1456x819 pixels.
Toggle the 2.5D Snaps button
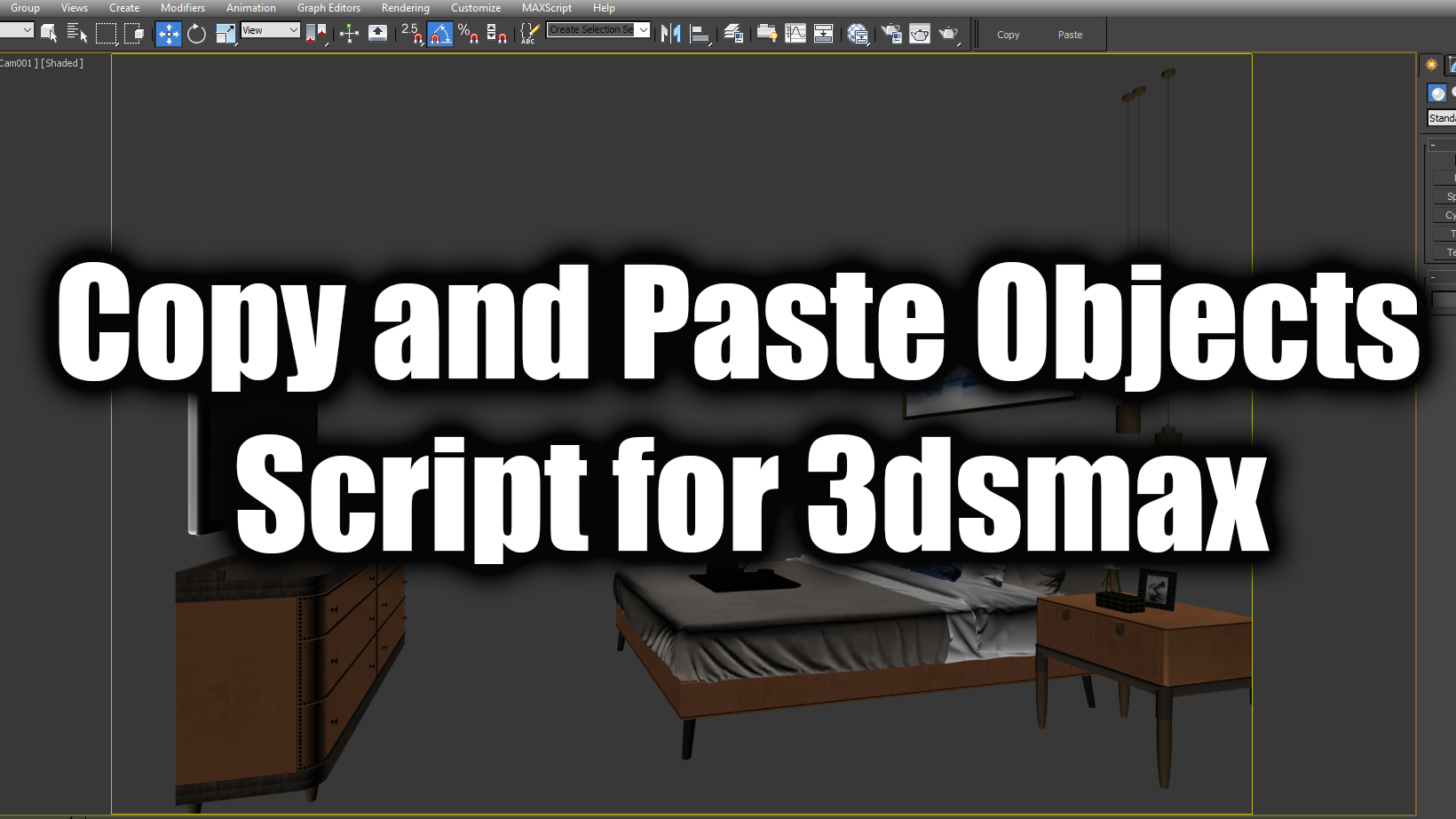[x=412, y=34]
